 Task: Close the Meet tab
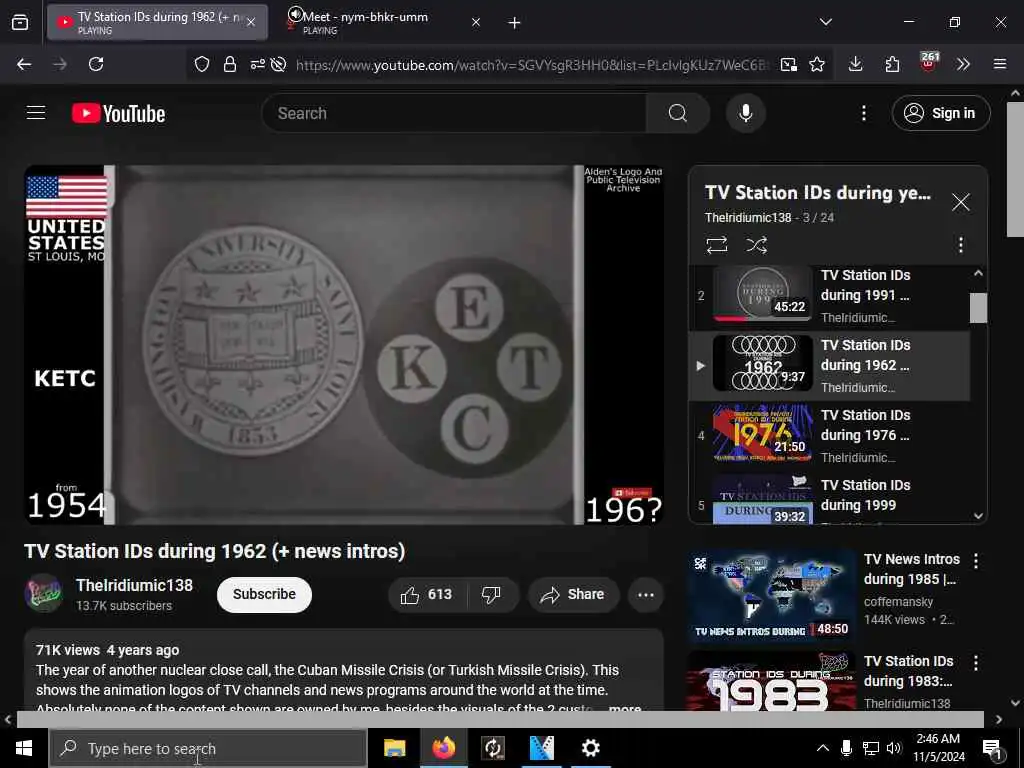coord(475,22)
